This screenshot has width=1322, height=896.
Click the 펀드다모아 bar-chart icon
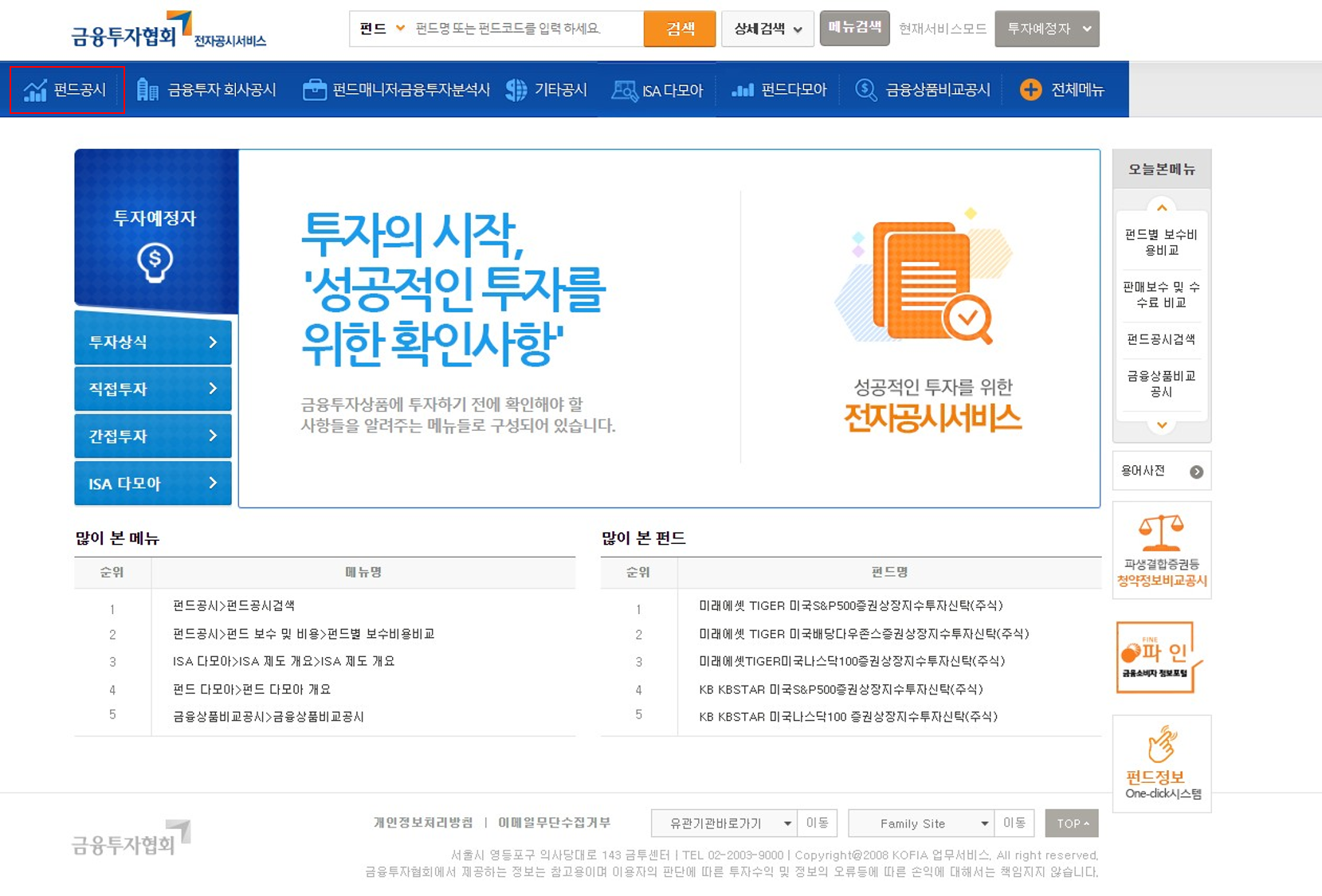click(x=743, y=89)
